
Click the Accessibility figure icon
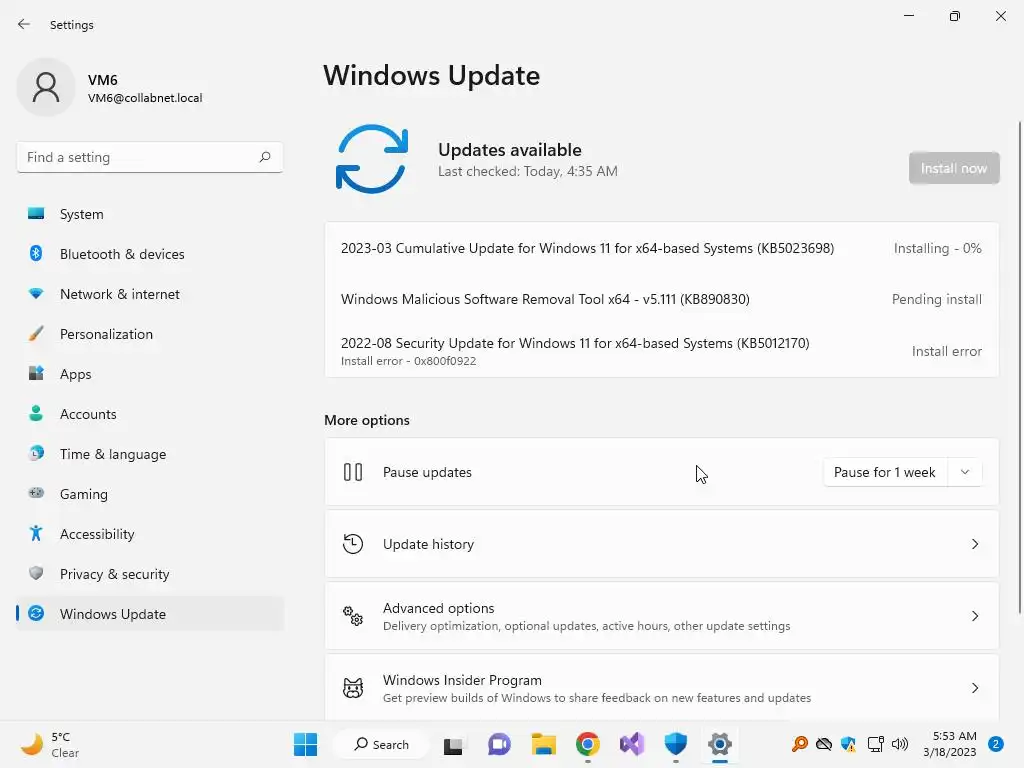point(36,534)
